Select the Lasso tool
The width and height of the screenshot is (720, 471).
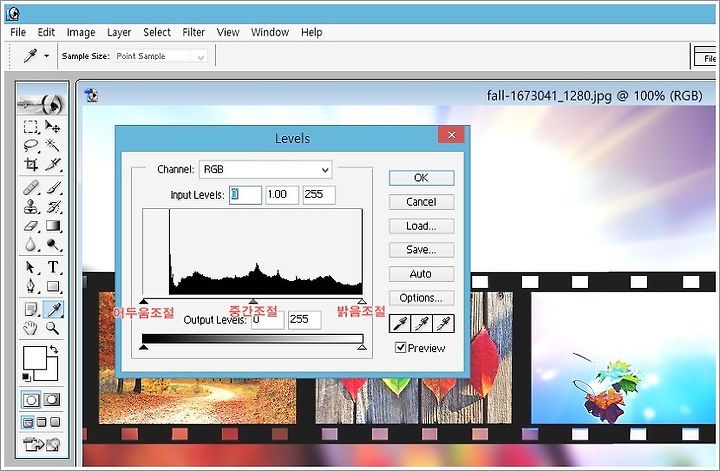(x=31, y=145)
